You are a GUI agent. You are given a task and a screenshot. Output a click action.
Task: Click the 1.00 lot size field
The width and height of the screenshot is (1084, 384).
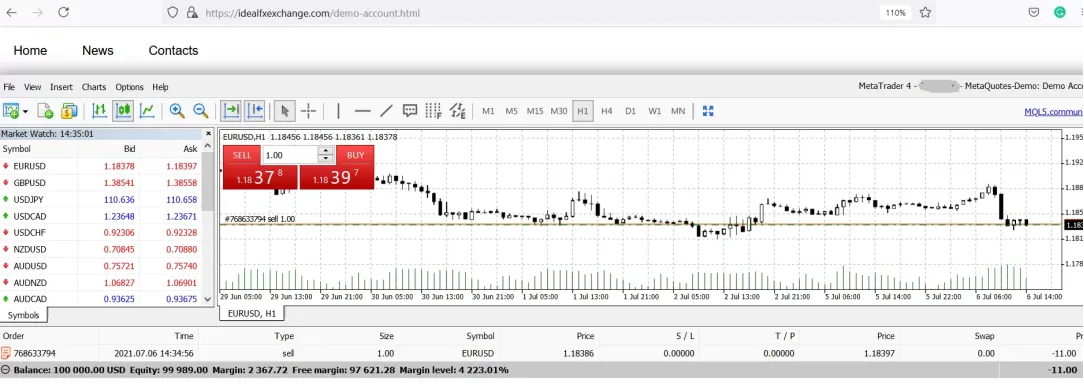coord(290,155)
